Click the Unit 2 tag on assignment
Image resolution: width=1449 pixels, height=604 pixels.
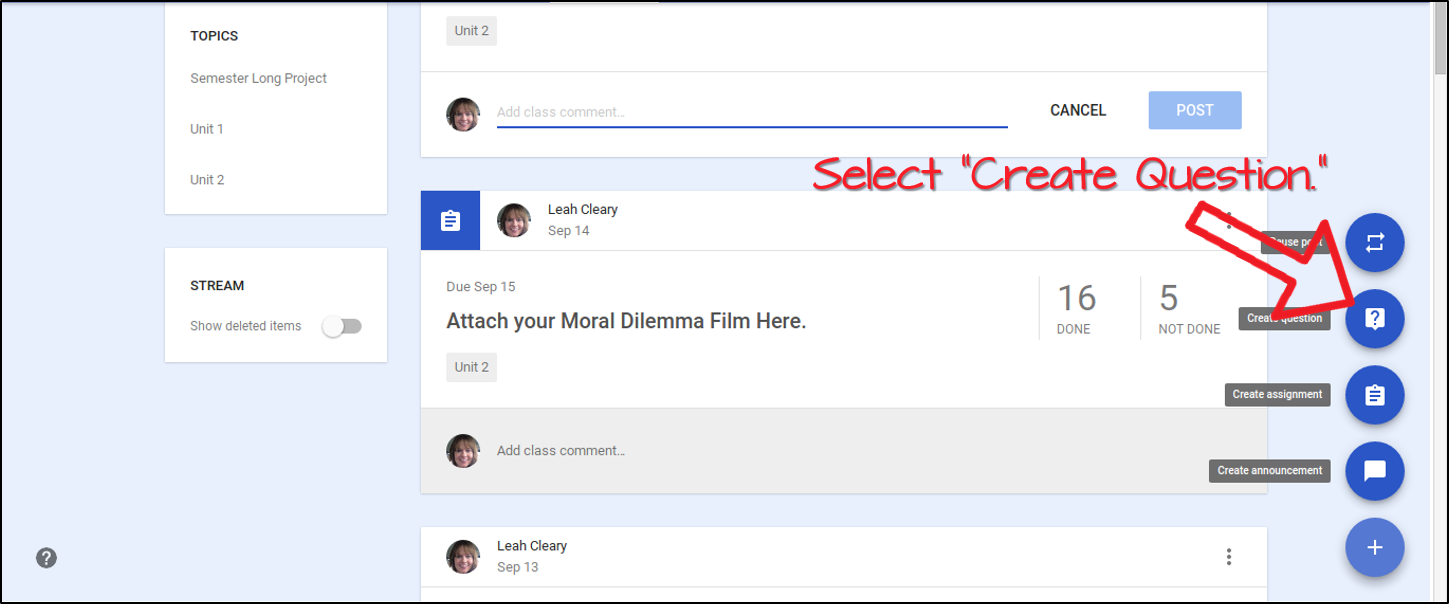[x=471, y=367]
